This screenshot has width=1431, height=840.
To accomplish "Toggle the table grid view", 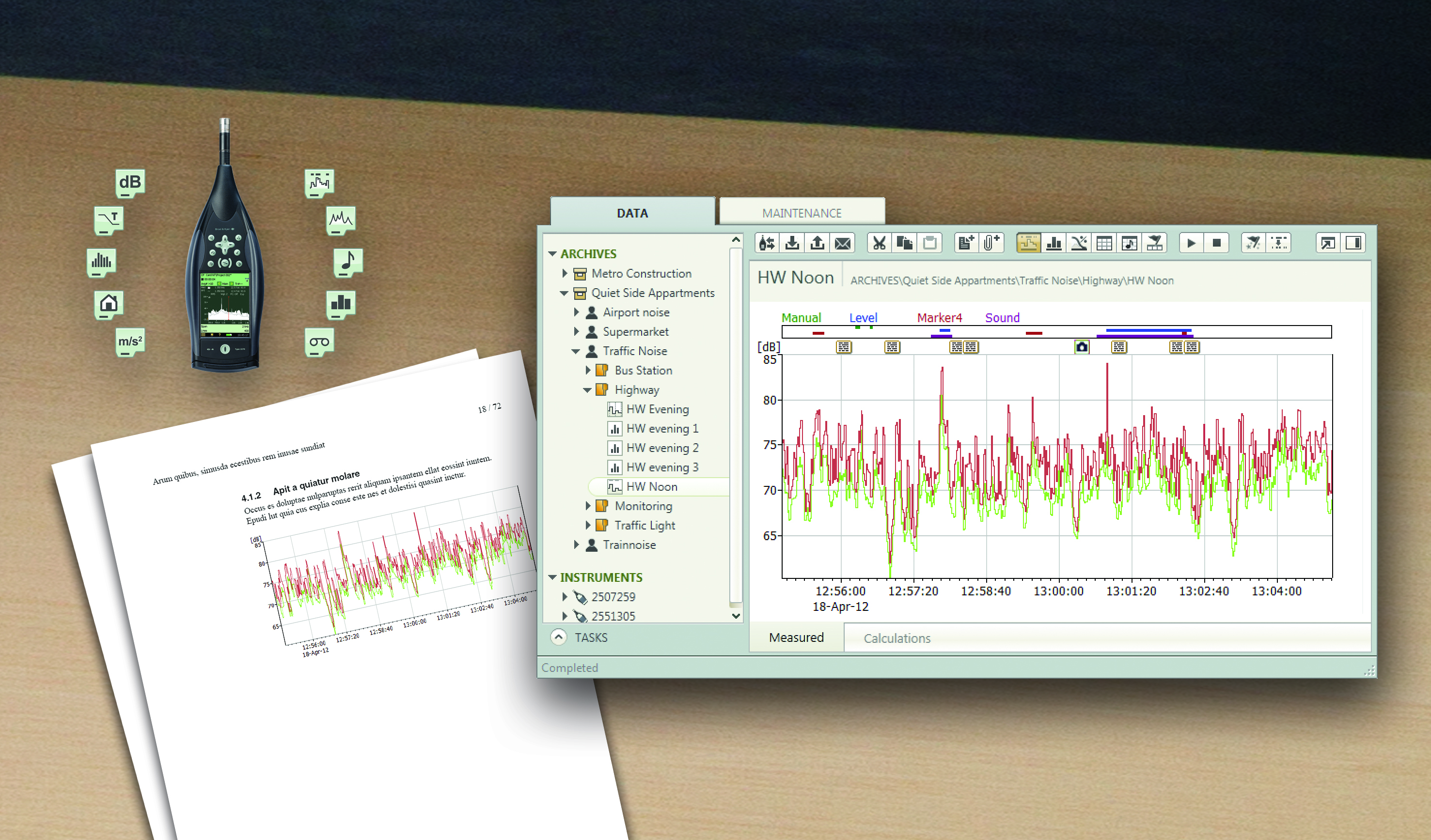I will coord(1104,244).
